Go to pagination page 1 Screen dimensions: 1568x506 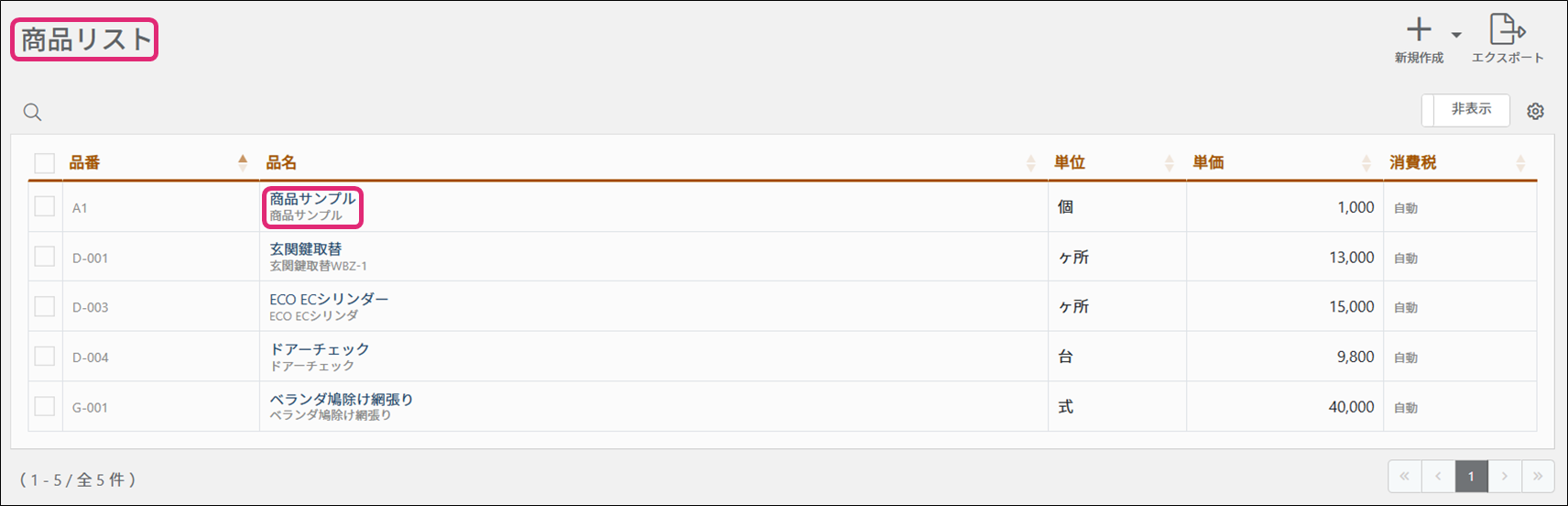[x=1471, y=476]
